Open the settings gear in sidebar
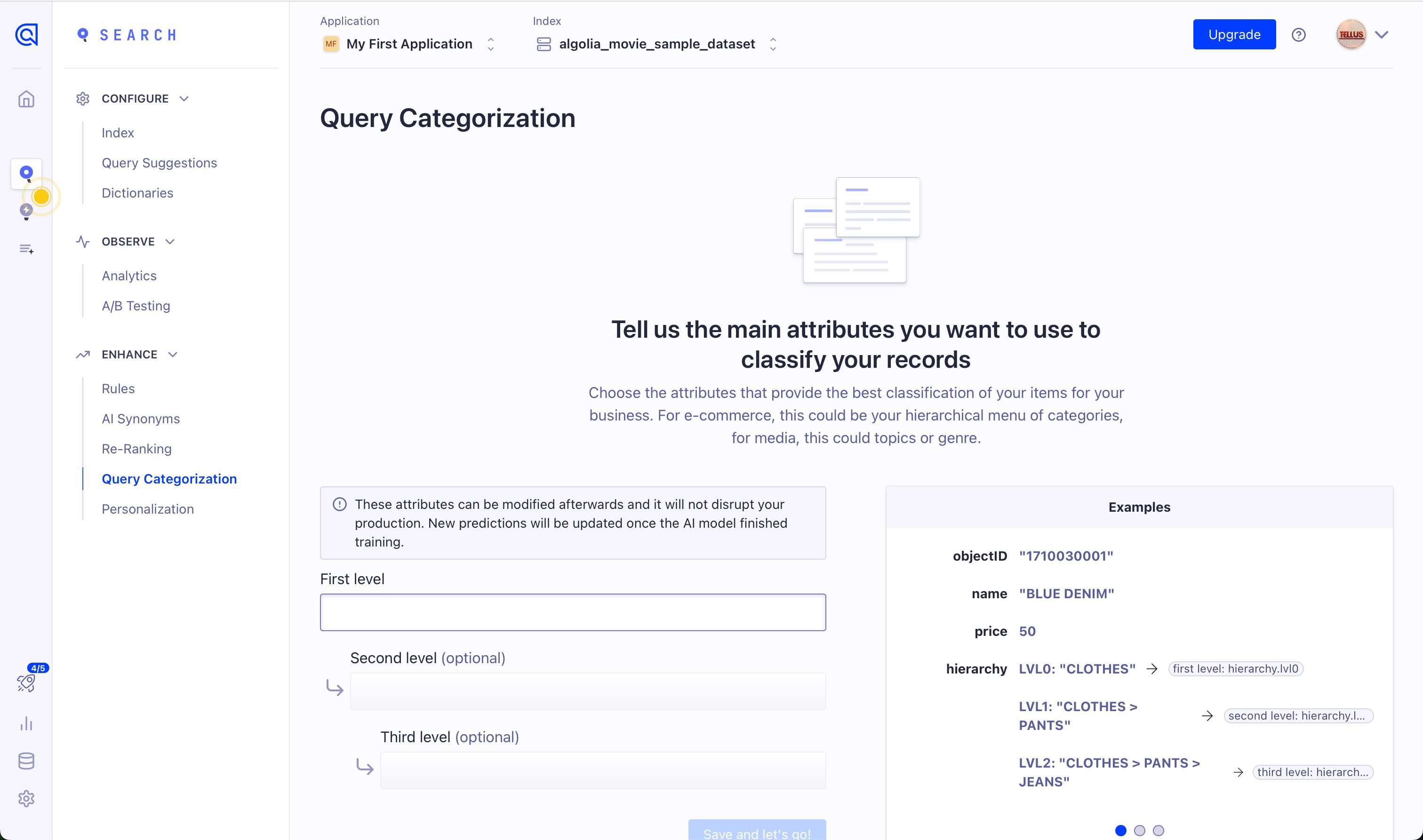1423x840 pixels. point(26,799)
